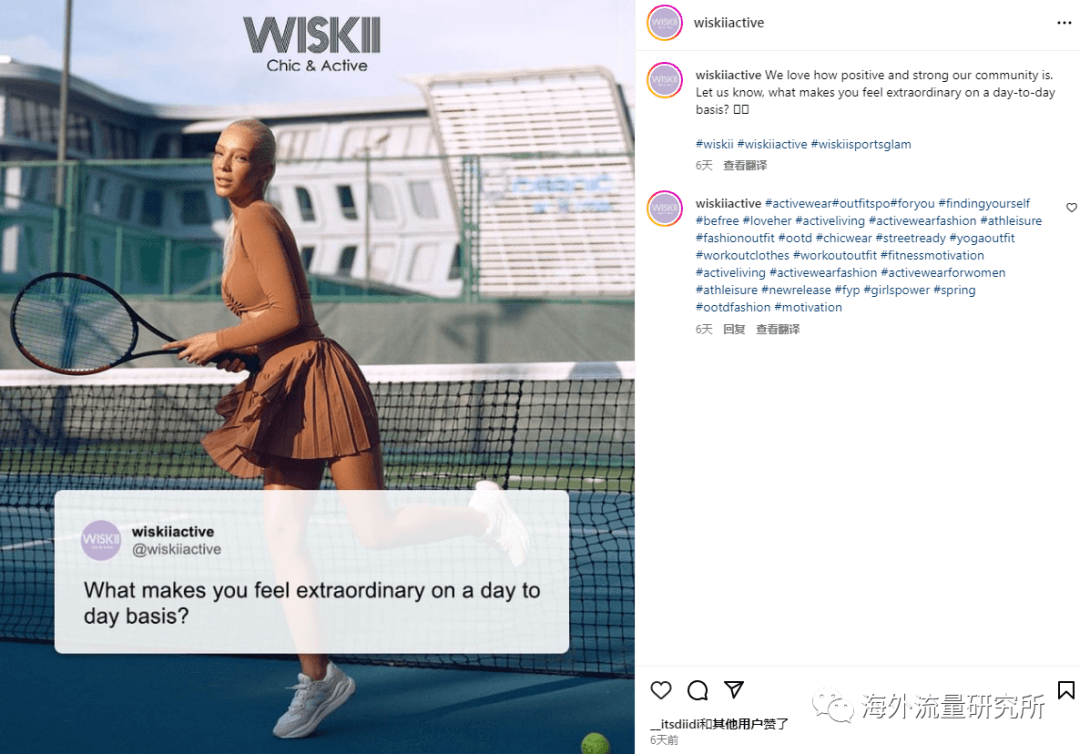Screen dimensions: 1080x754
Task: Open the three-dot more options menu
Action: [x=1063, y=23]
